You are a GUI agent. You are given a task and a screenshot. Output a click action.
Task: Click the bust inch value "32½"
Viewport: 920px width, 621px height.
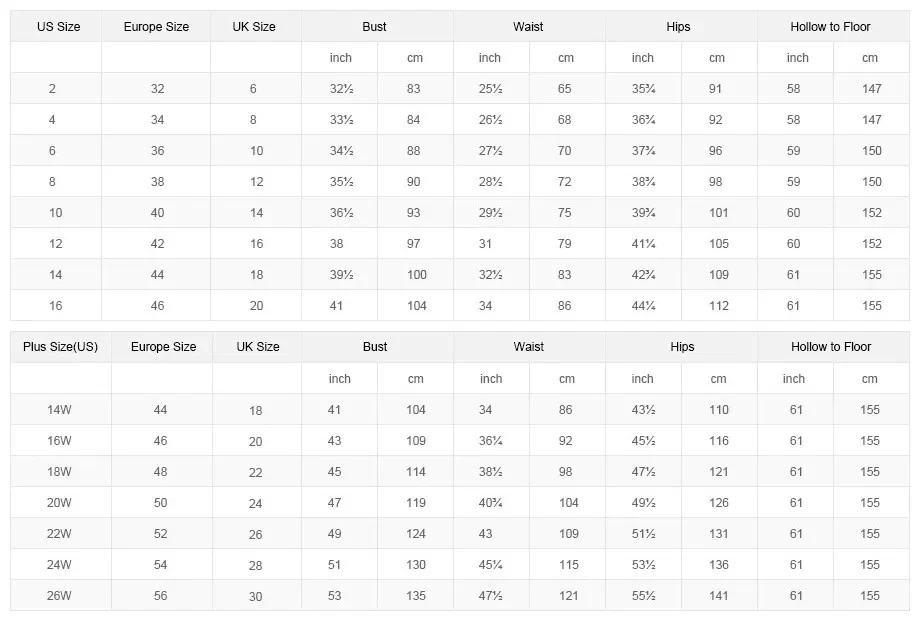point(342,89)
